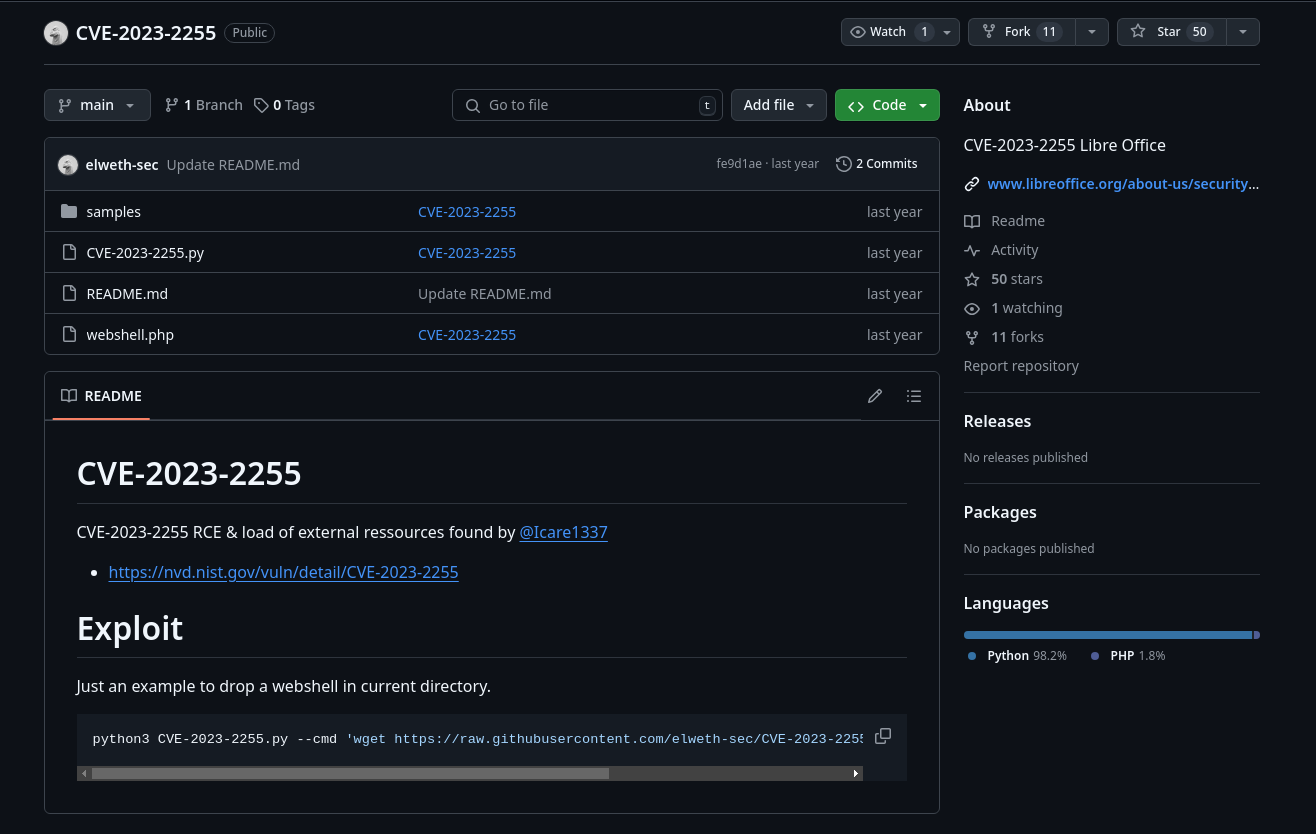
Task: Click the elweth-sec commit author avatar
Action: pos(68,165)
